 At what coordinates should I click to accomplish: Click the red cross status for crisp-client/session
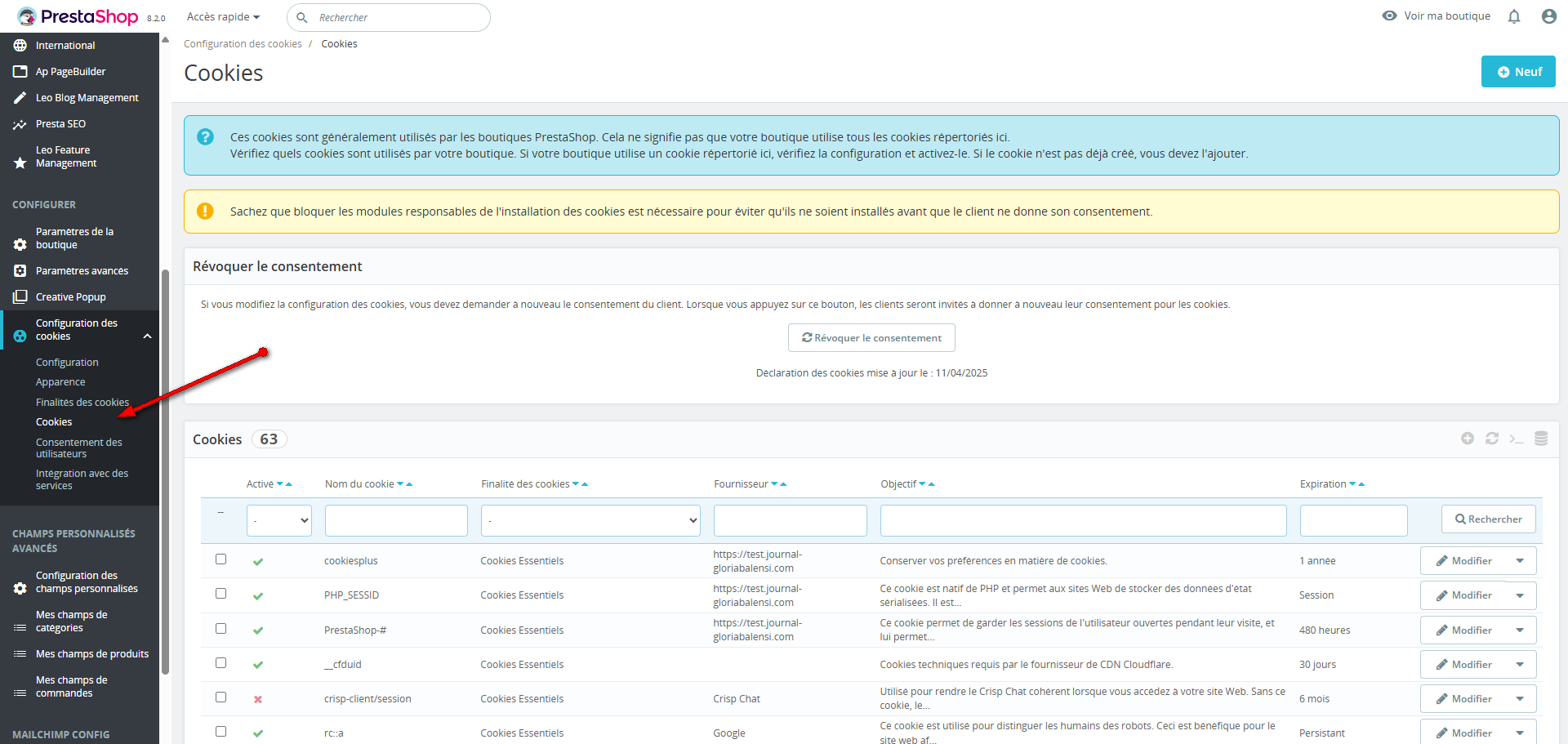click(x=258, y=700)
